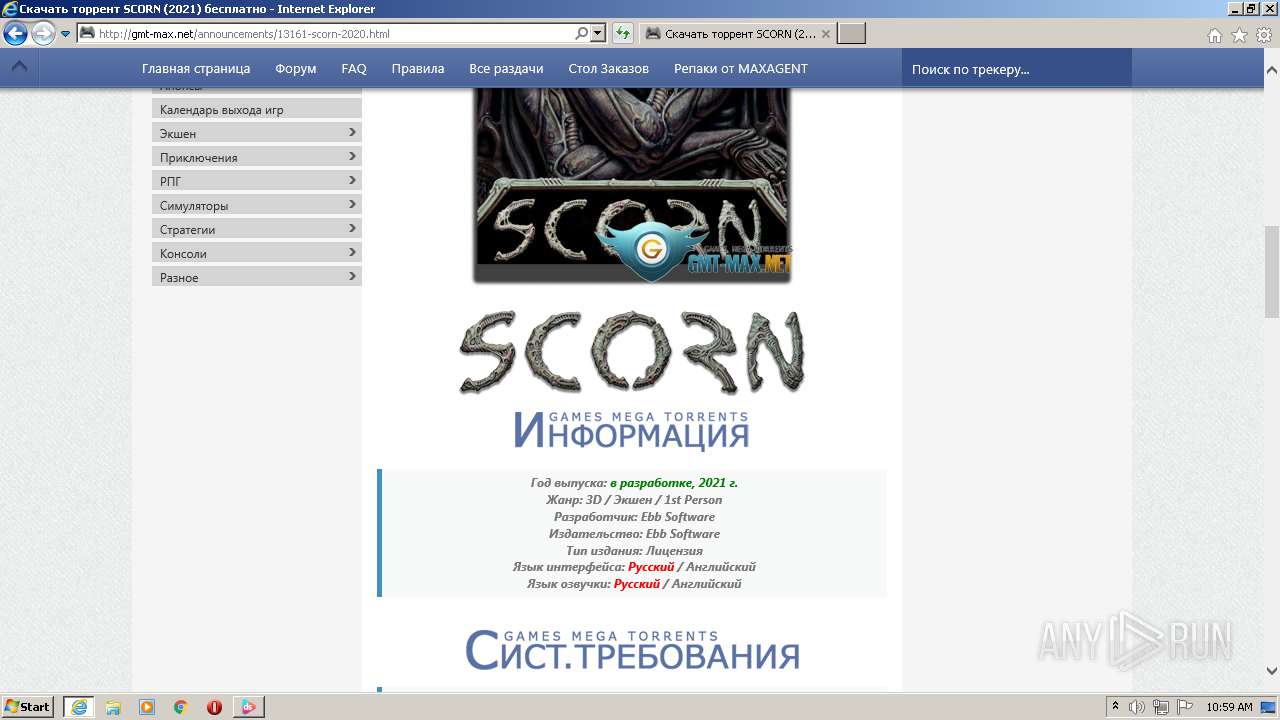Screen dimensions: 1280x720
Task: Click the volume speaker tray icon
Action: click(x=1138, y=707)
